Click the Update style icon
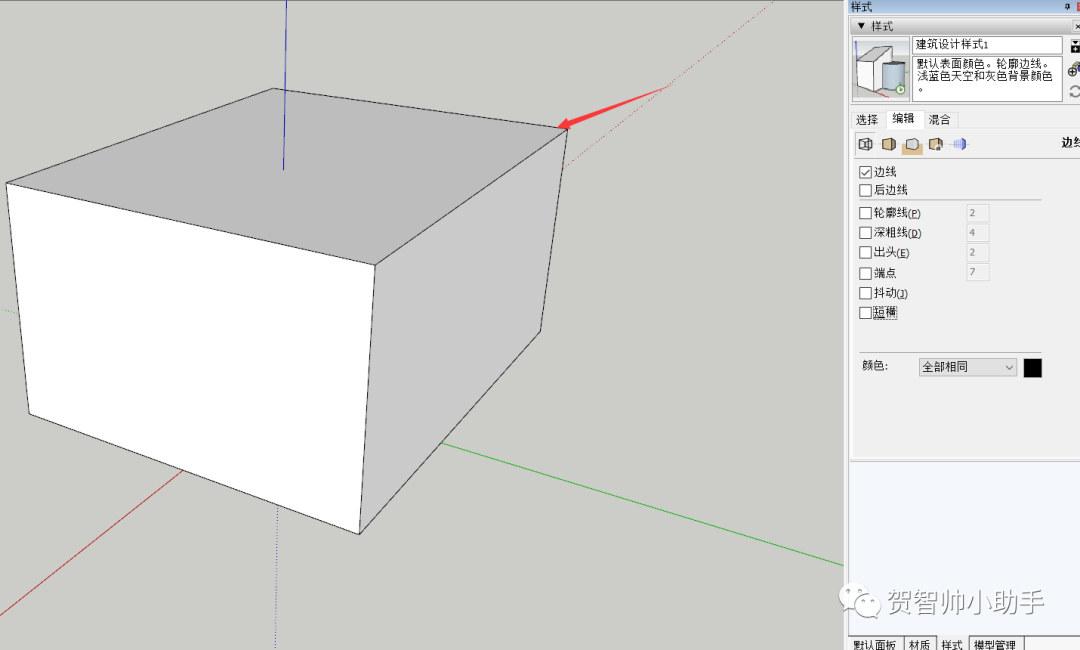This screenshot has height=650, width=1080. (1072, 92)
